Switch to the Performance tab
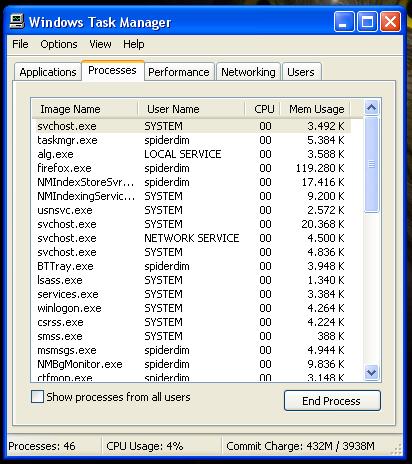Image resolution: width=412 pixels, height=464 pixels. [x=179, y=72]
